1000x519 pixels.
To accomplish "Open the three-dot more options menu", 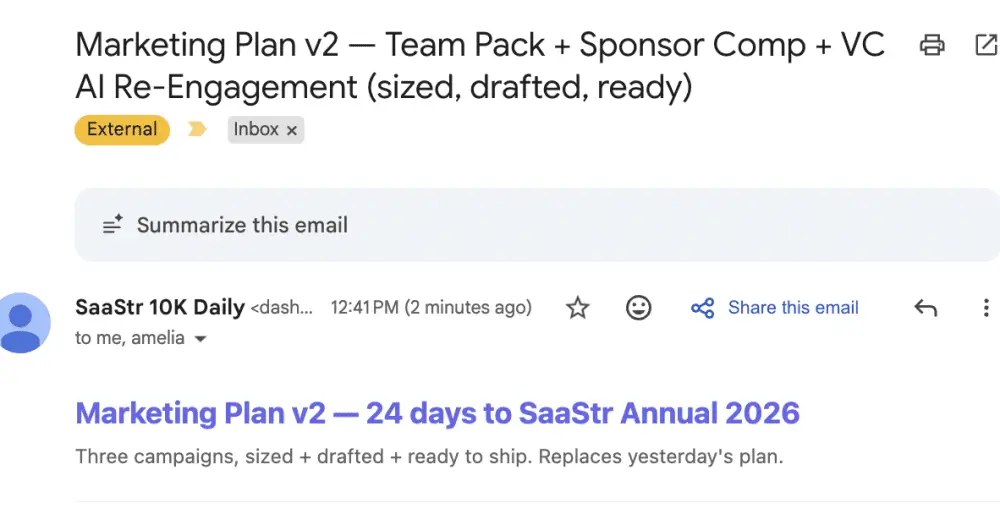I will point(986,308).
